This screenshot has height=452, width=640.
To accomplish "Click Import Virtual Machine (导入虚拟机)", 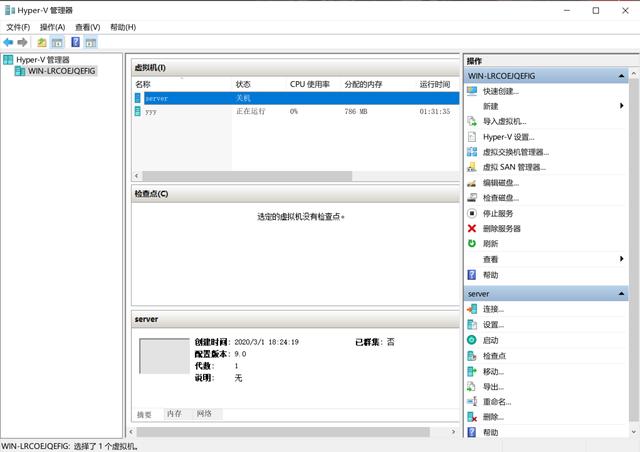I will [504, 121].
